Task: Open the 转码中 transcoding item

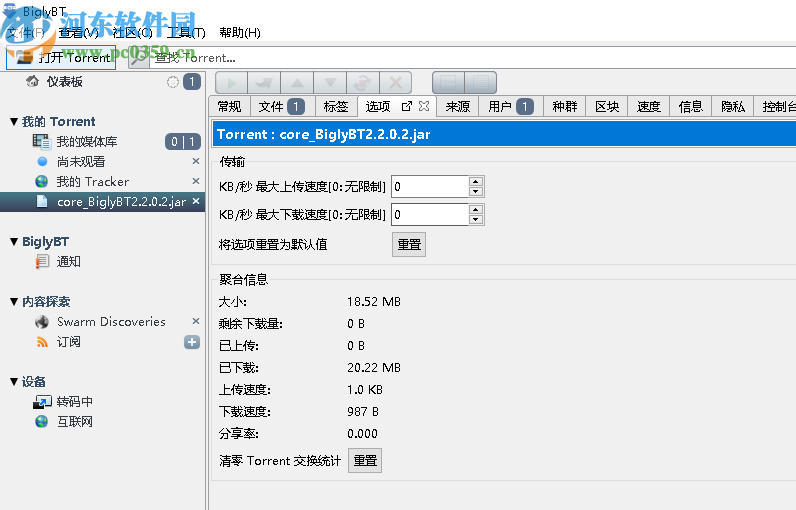Action: click(x=75, y=402)
